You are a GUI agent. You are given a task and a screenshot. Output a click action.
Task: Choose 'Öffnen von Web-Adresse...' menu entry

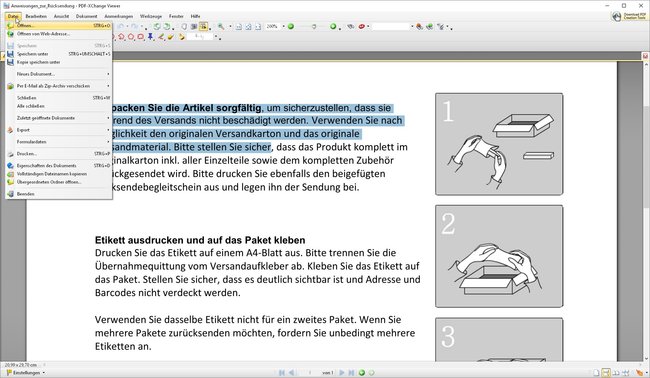point(58,34)
